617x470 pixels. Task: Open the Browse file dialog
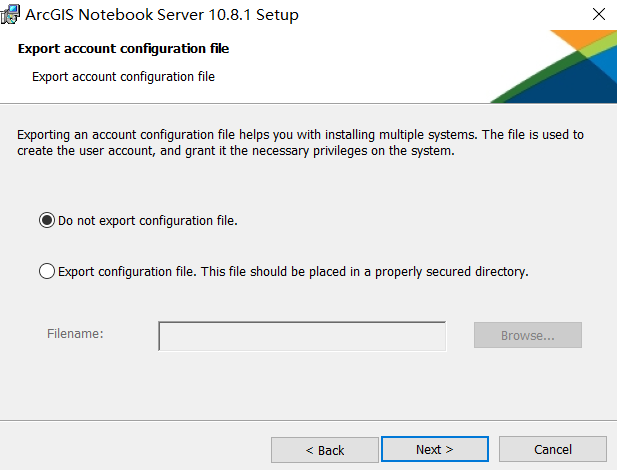click(528, 335)
